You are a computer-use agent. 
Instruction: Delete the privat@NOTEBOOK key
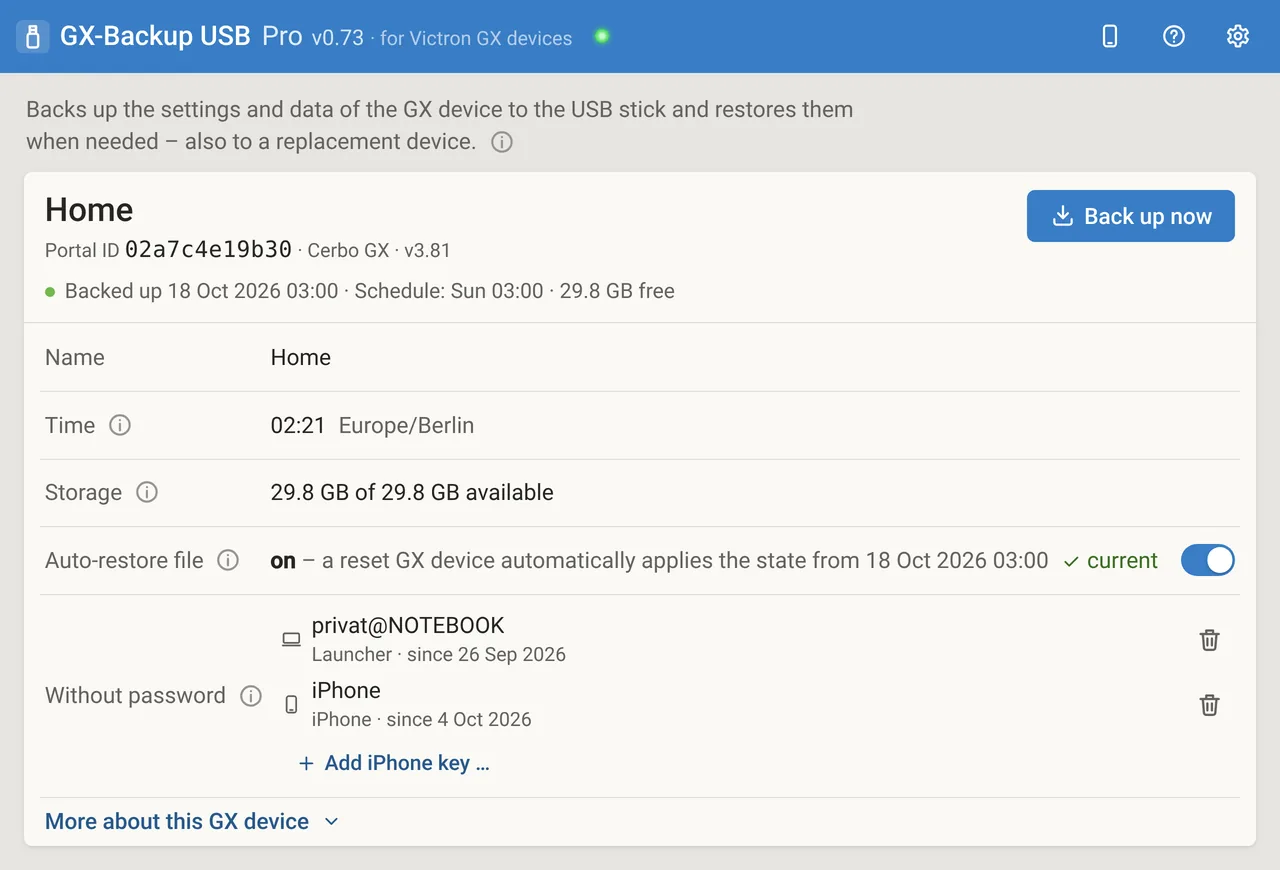[x=1210, y=640]
